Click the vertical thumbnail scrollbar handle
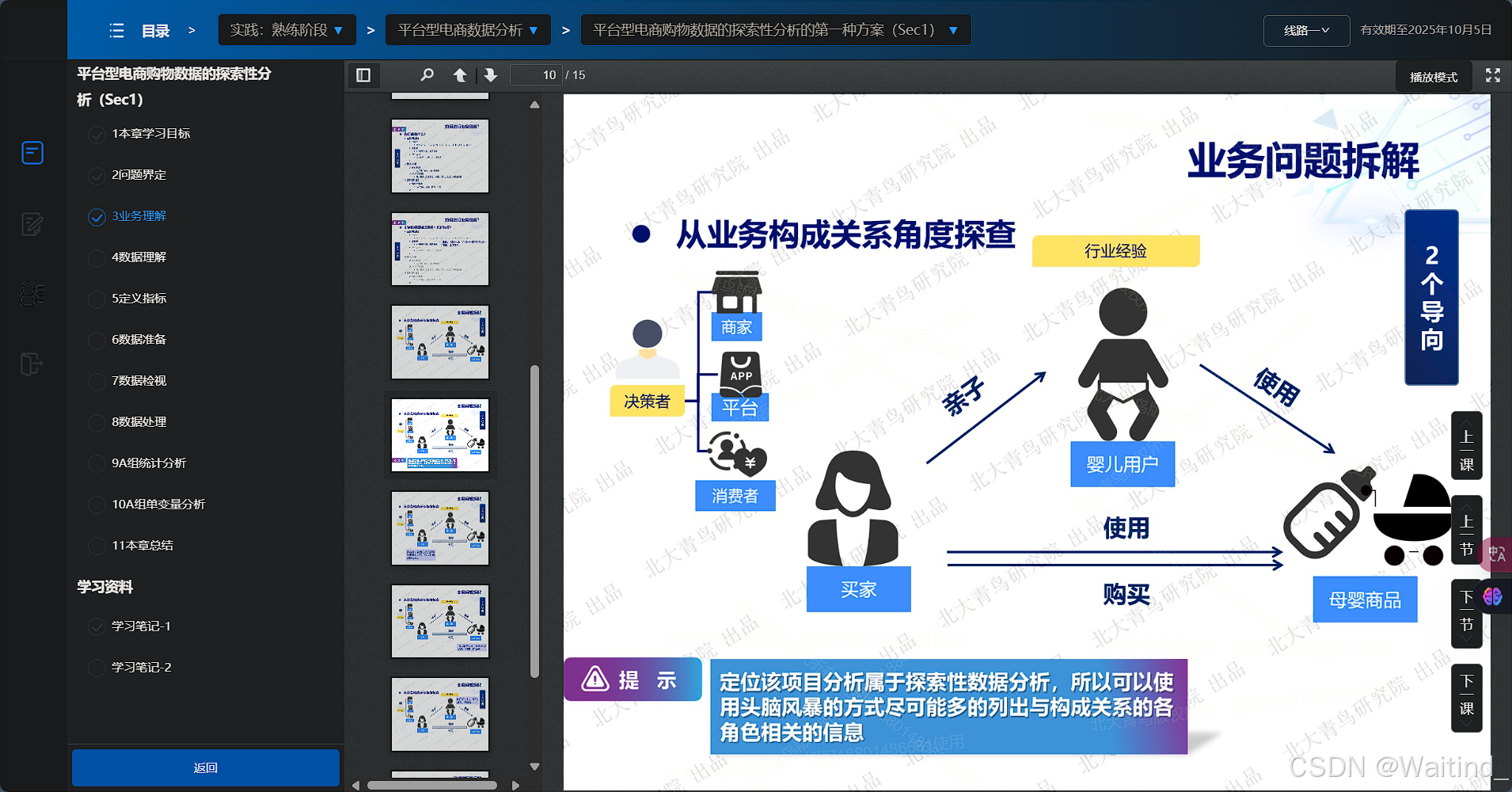Image resolution: width=1512 pixels, height=792 pixels. coord(534,521)
